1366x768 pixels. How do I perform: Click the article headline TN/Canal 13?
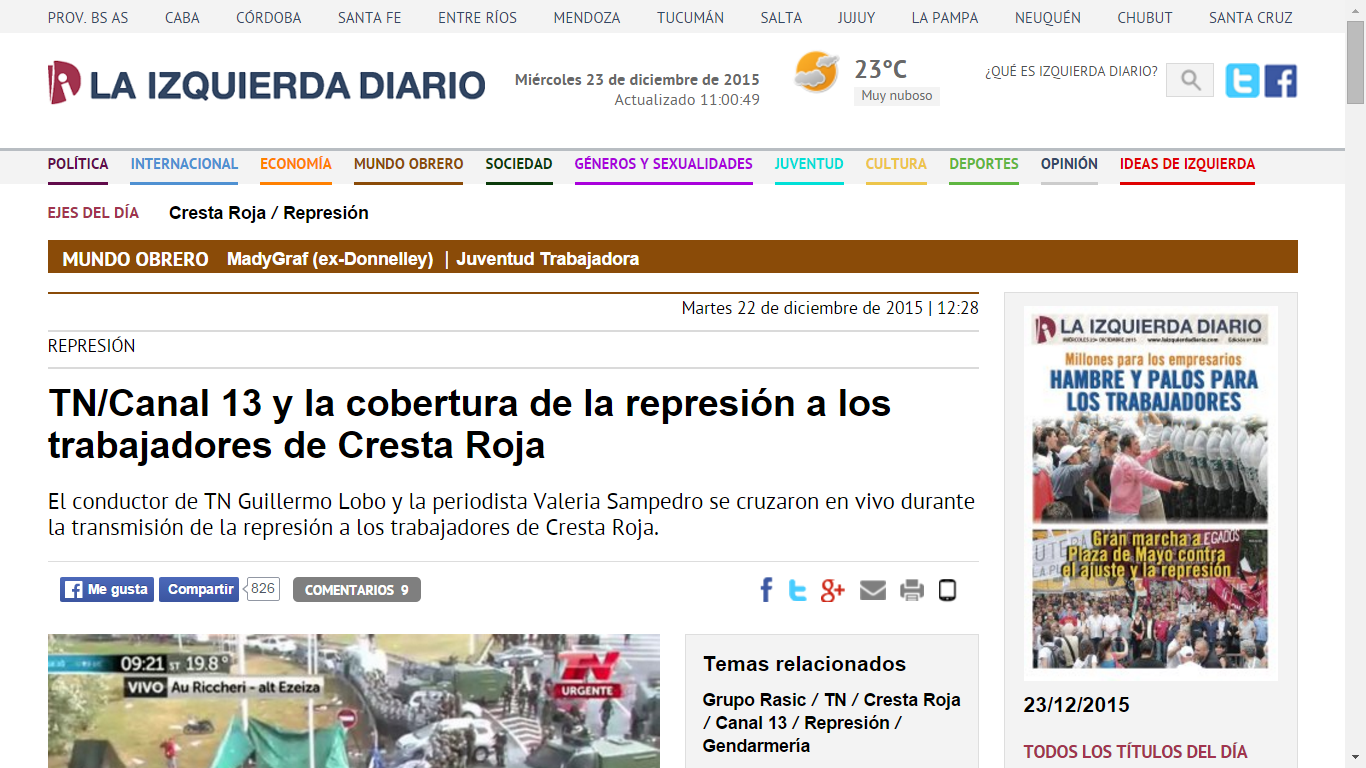[x=469, y=424]
